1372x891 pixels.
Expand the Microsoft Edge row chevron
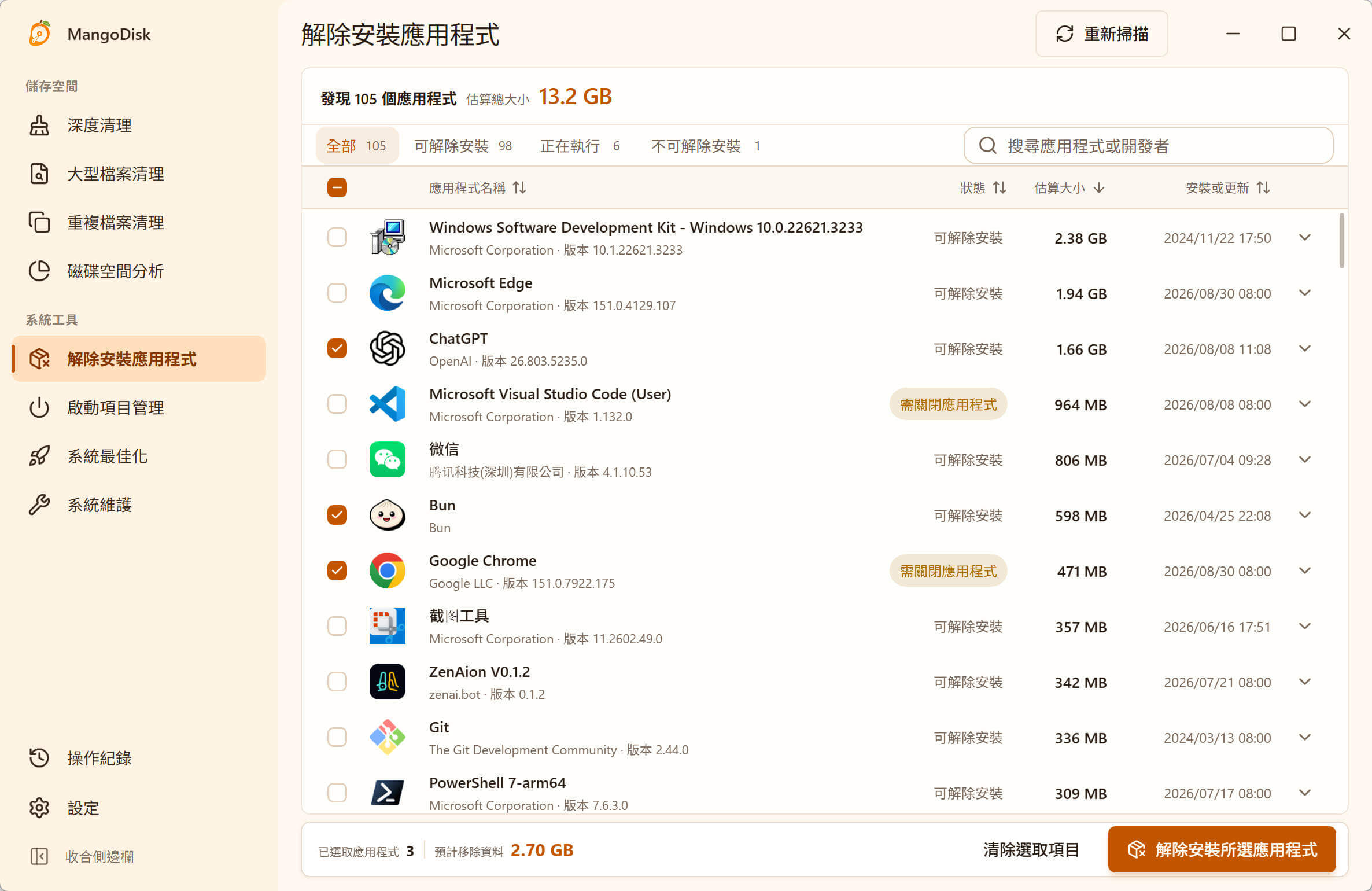click(1305, 293)
